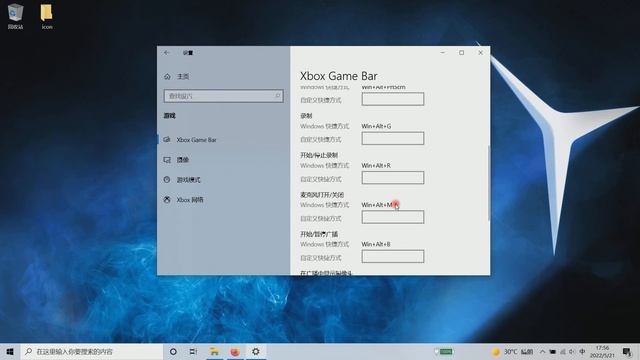Expand the hidden system tray icons chevron
The height and width of the screenshot is (360, 640).
point(542,351)
